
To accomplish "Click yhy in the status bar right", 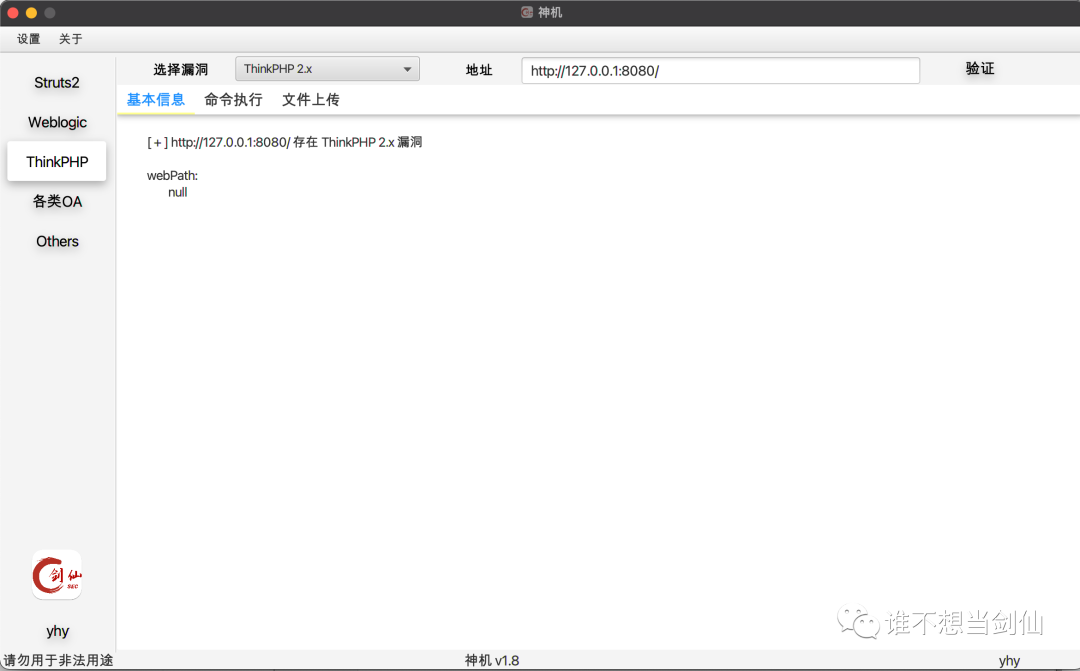I will (1009, 661).
